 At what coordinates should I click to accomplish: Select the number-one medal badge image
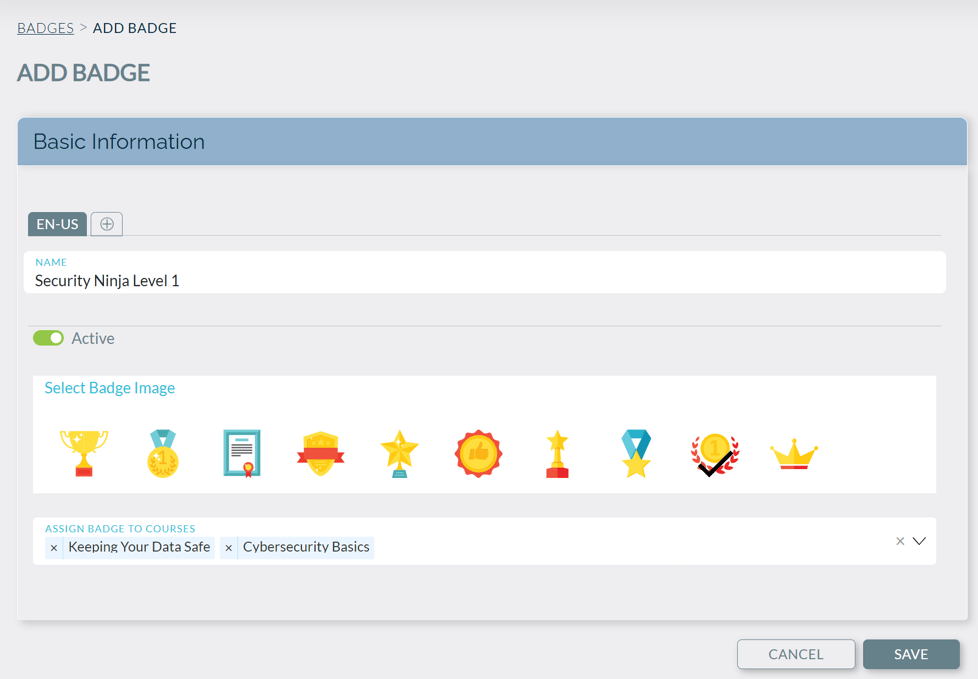click(163, 452)
